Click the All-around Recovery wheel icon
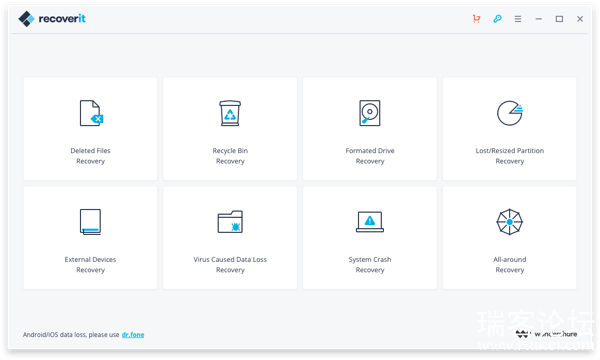 [x=510, y=222]
